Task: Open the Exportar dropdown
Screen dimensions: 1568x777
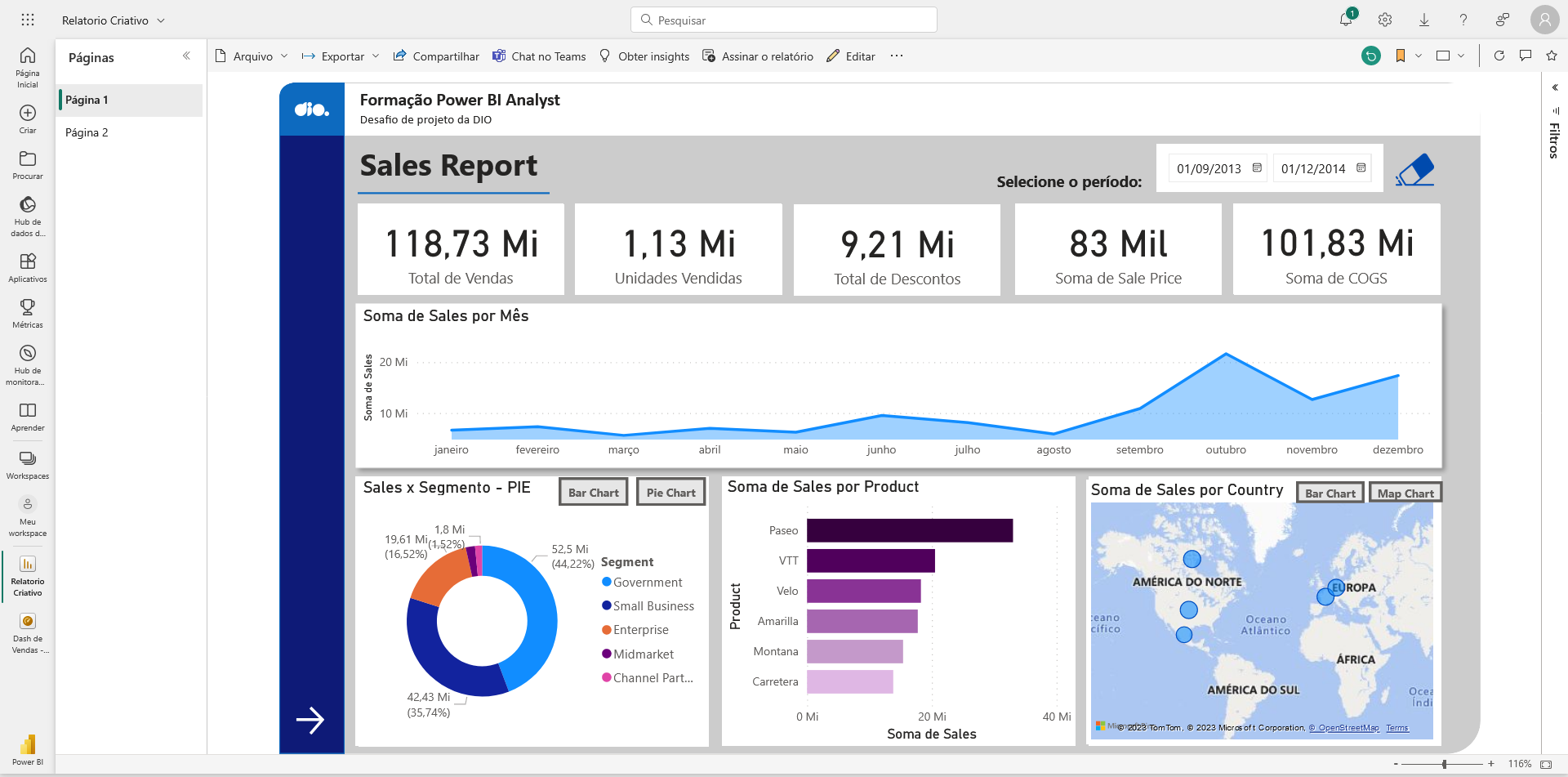Action: 340,56
